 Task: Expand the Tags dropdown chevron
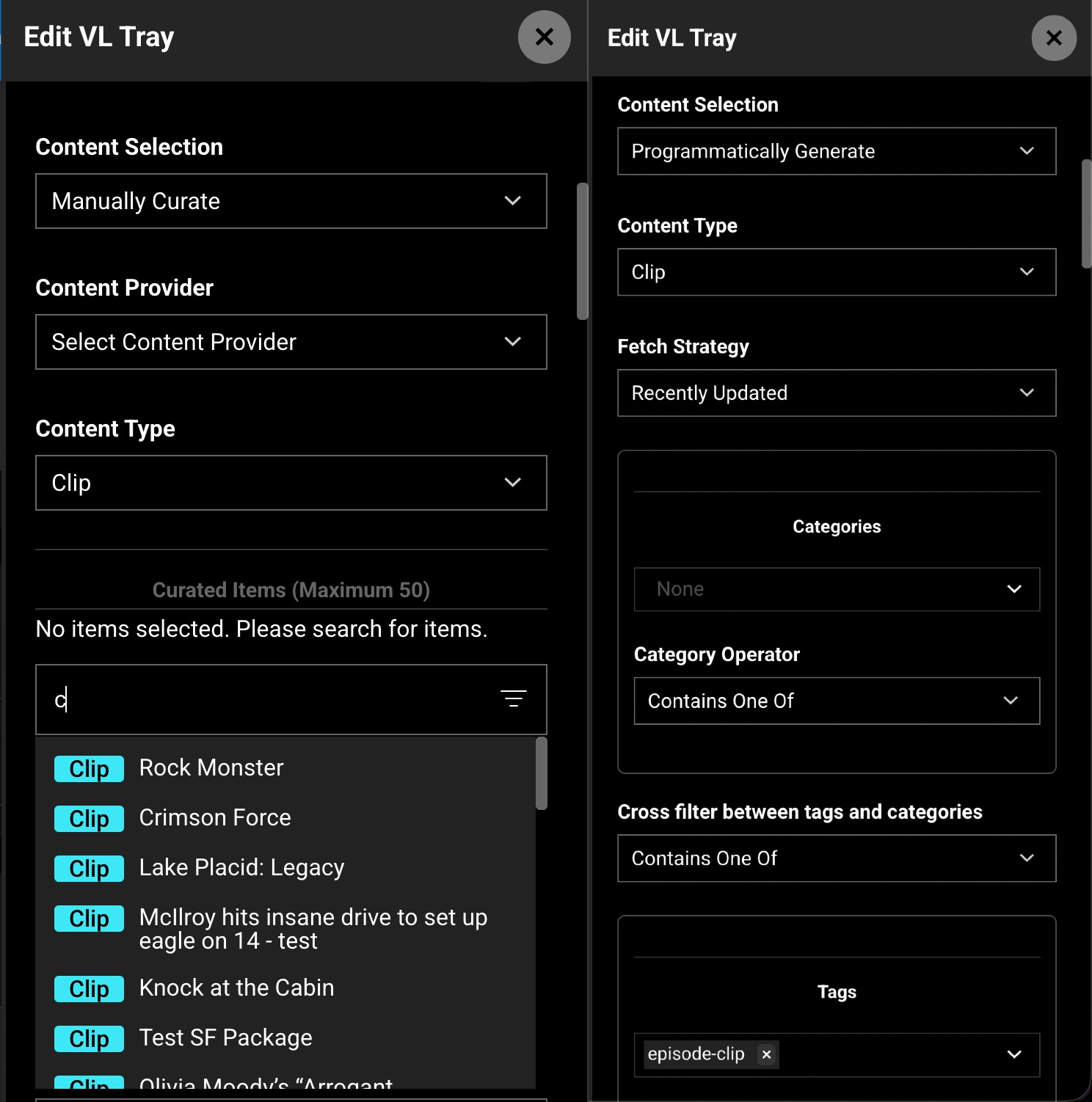(x=1014, y=1054)
